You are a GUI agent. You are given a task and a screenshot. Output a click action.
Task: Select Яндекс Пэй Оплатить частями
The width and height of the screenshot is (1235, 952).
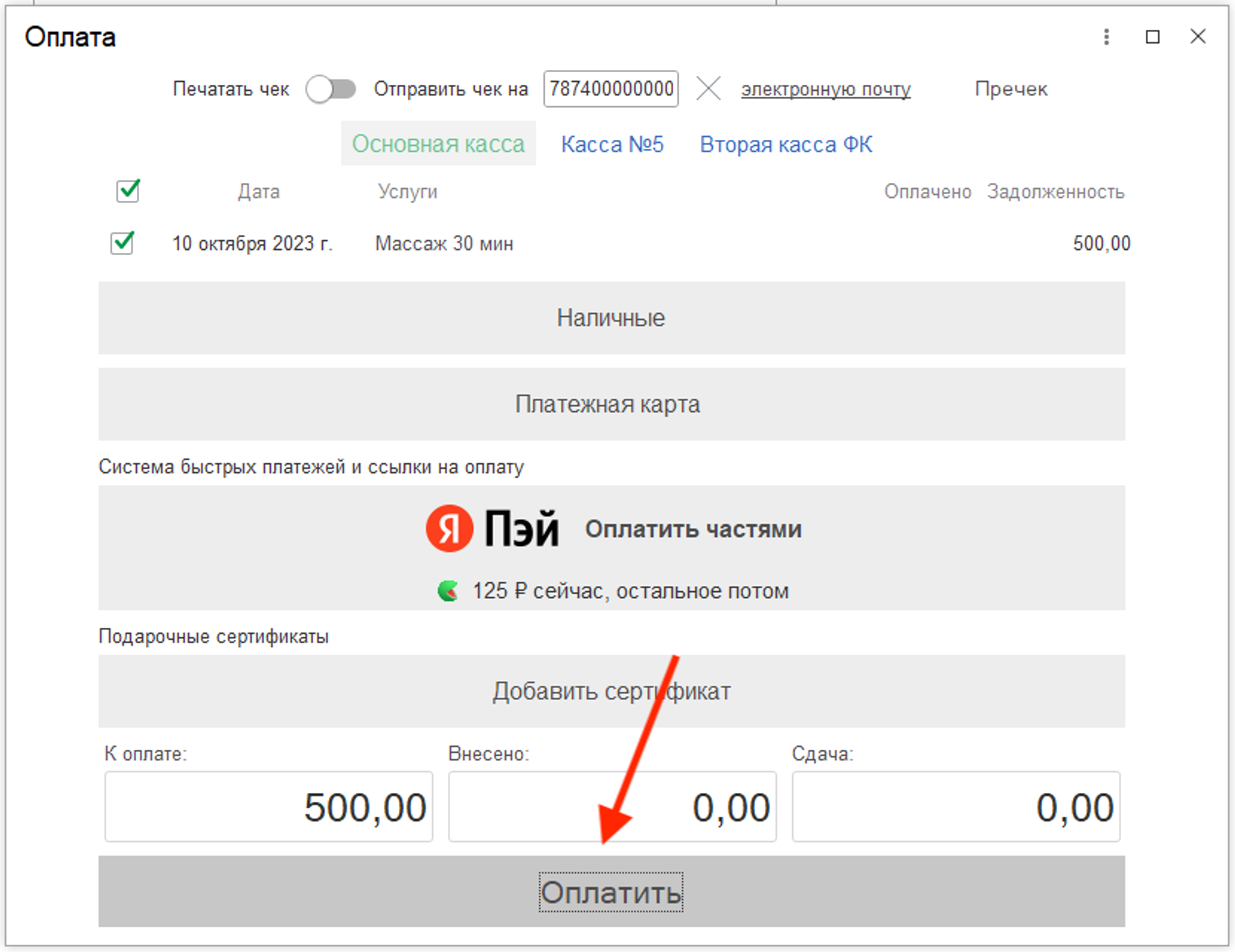tap(612, 548)
